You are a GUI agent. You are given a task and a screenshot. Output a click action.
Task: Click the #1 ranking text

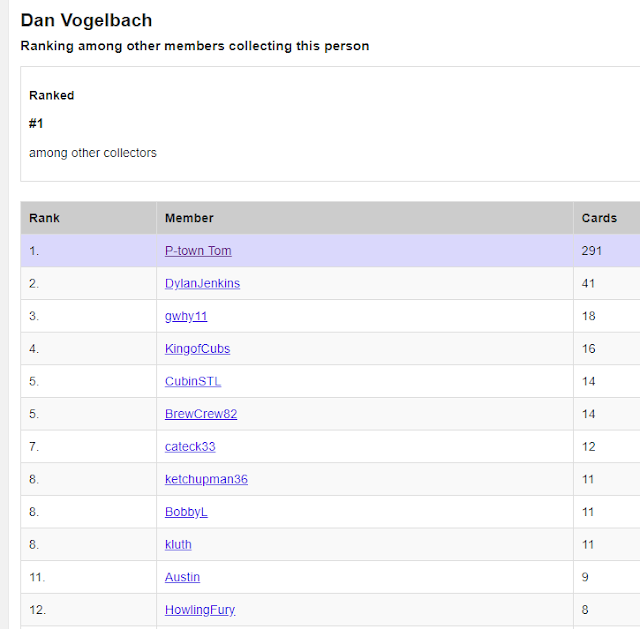point(36,123)
